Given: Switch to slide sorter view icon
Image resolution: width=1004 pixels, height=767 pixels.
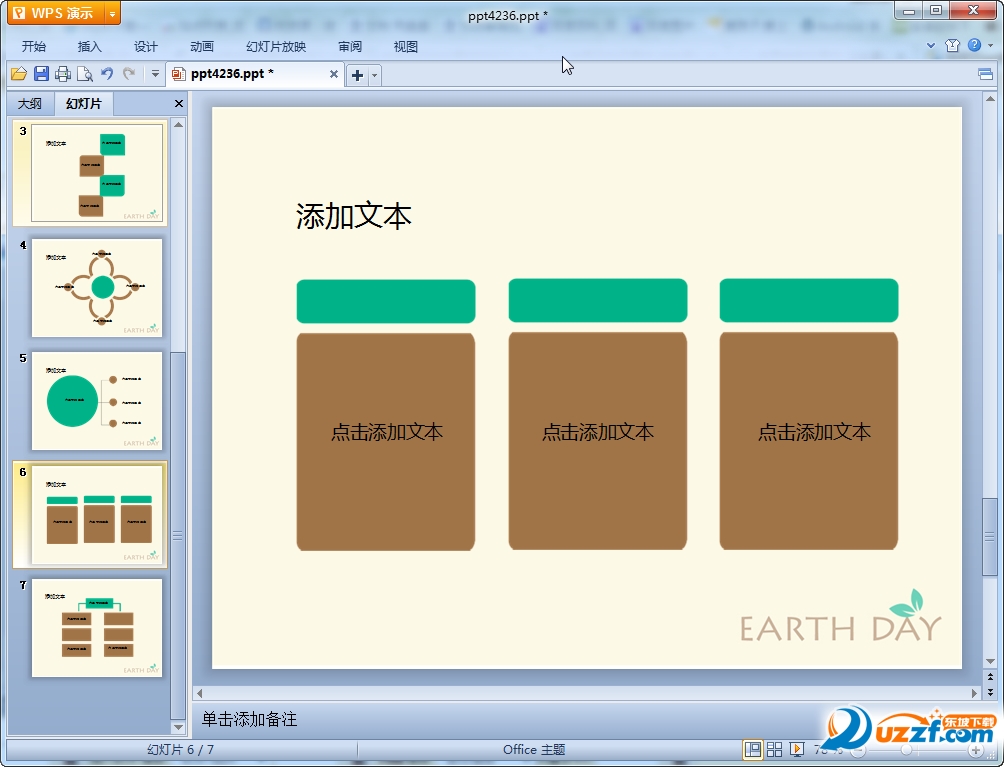Looking at the screenshot, I should click(774, 749).
